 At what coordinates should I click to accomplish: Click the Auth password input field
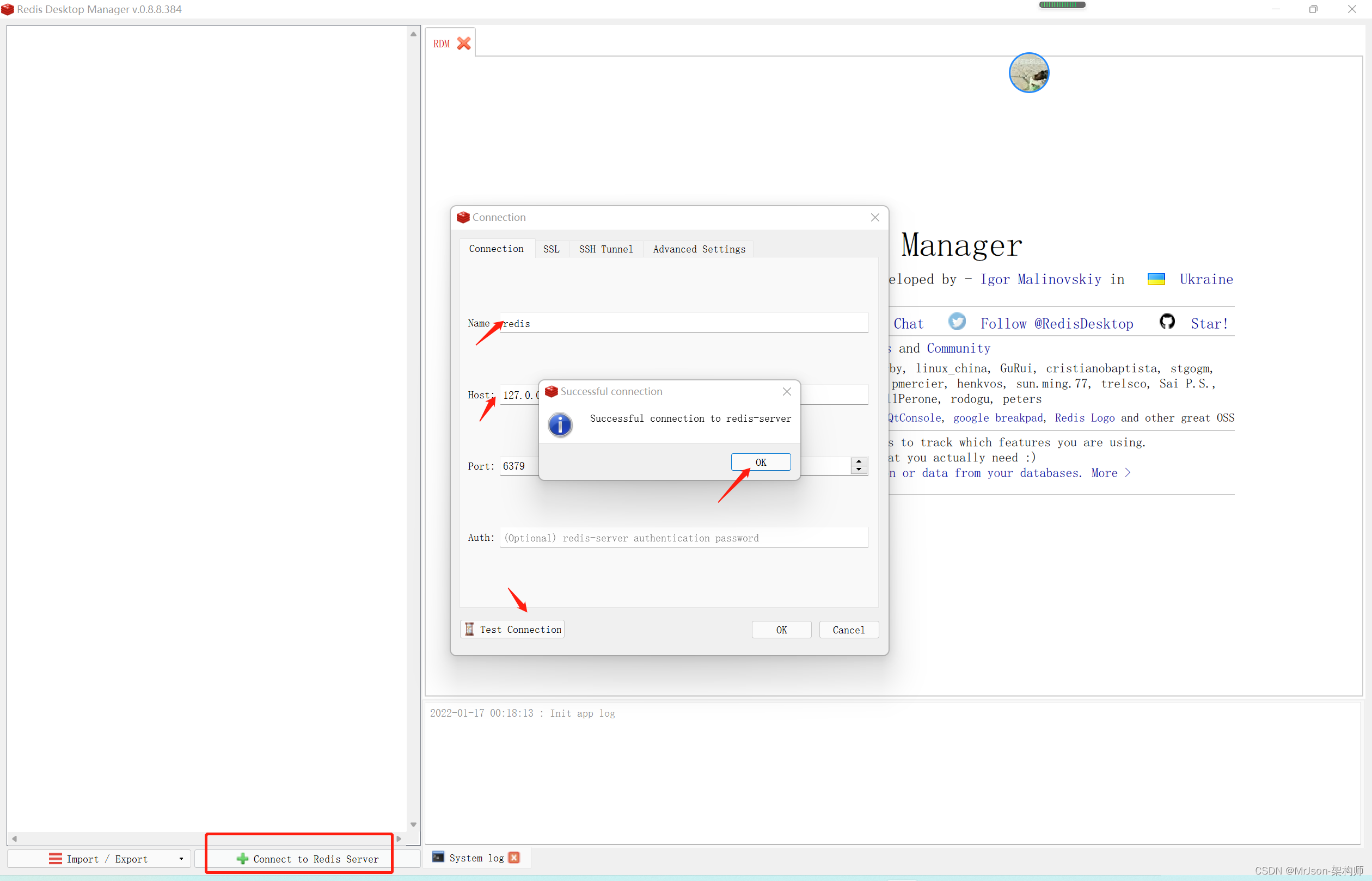pyautogui.click(x=684, y=538)
